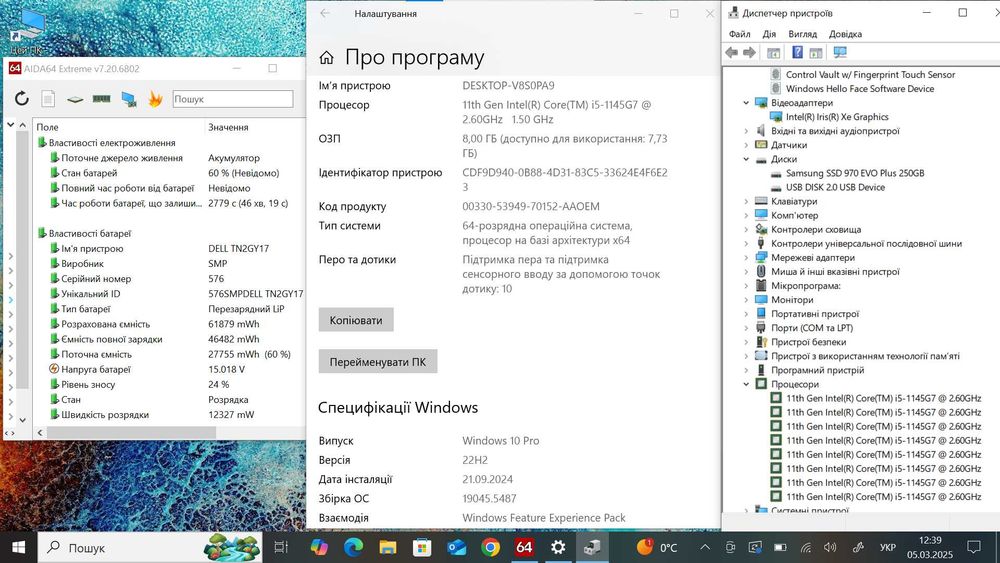The width and height of the screenshot is (1000, 563).
Task: Click the volume speaker tray icon
Action: (830, 547)
